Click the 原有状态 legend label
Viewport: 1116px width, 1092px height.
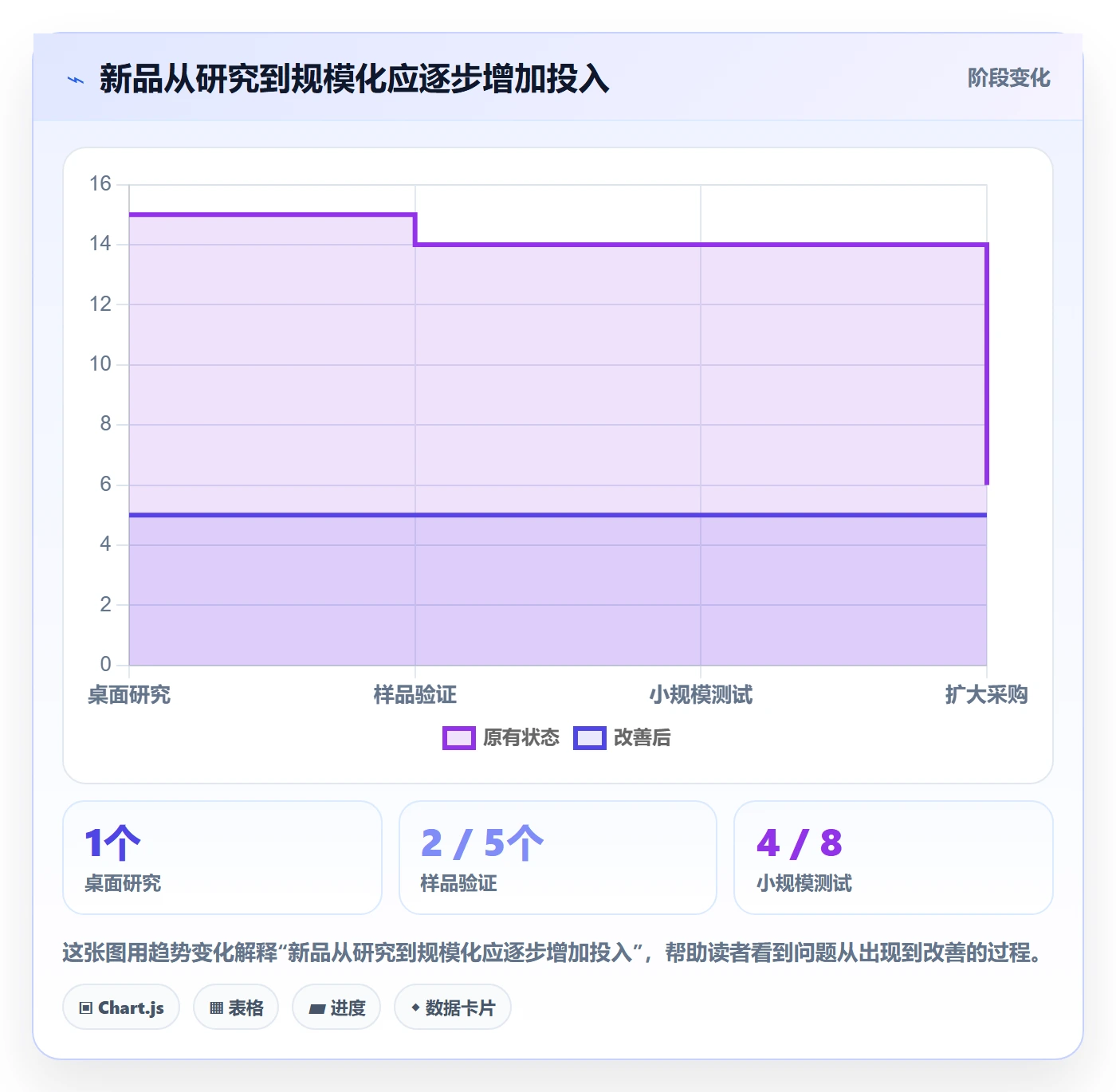(521, 738)
